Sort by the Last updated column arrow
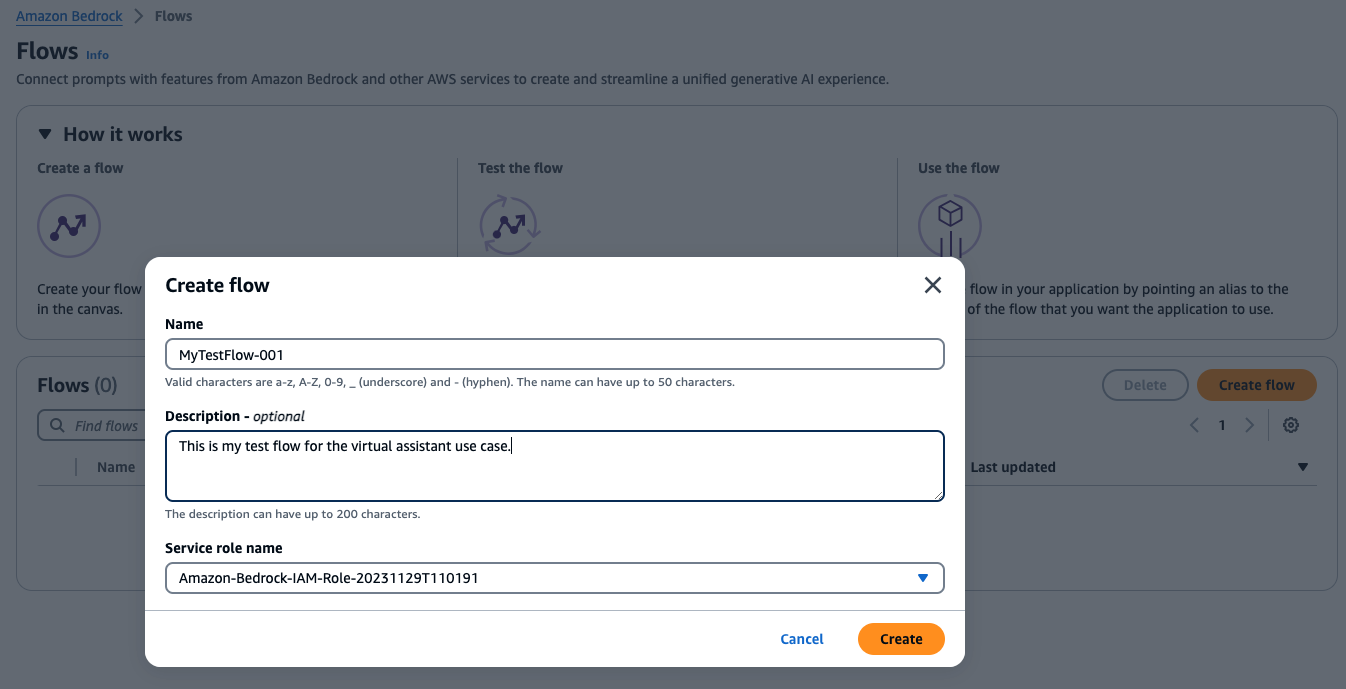Screen dimensions: 1346x689 (x=1303, y=467)
